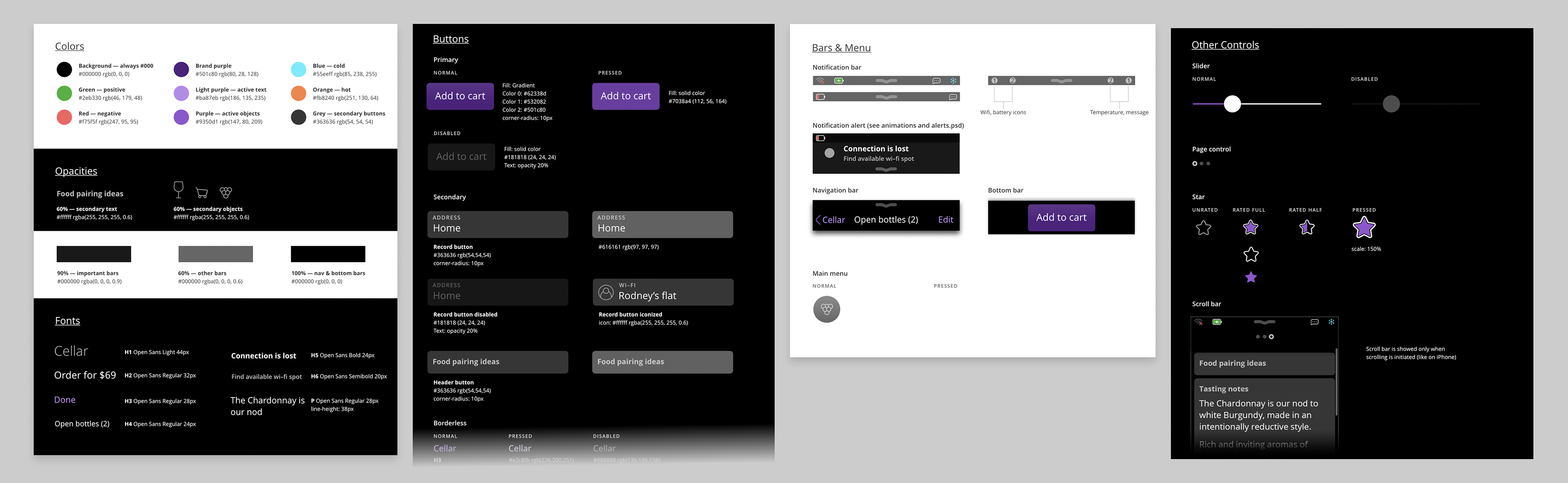Viewport: 1568px width, 483px height.
Task: Click the grabber handle in Scroll bar preview header
Action: click(1264, 322)
